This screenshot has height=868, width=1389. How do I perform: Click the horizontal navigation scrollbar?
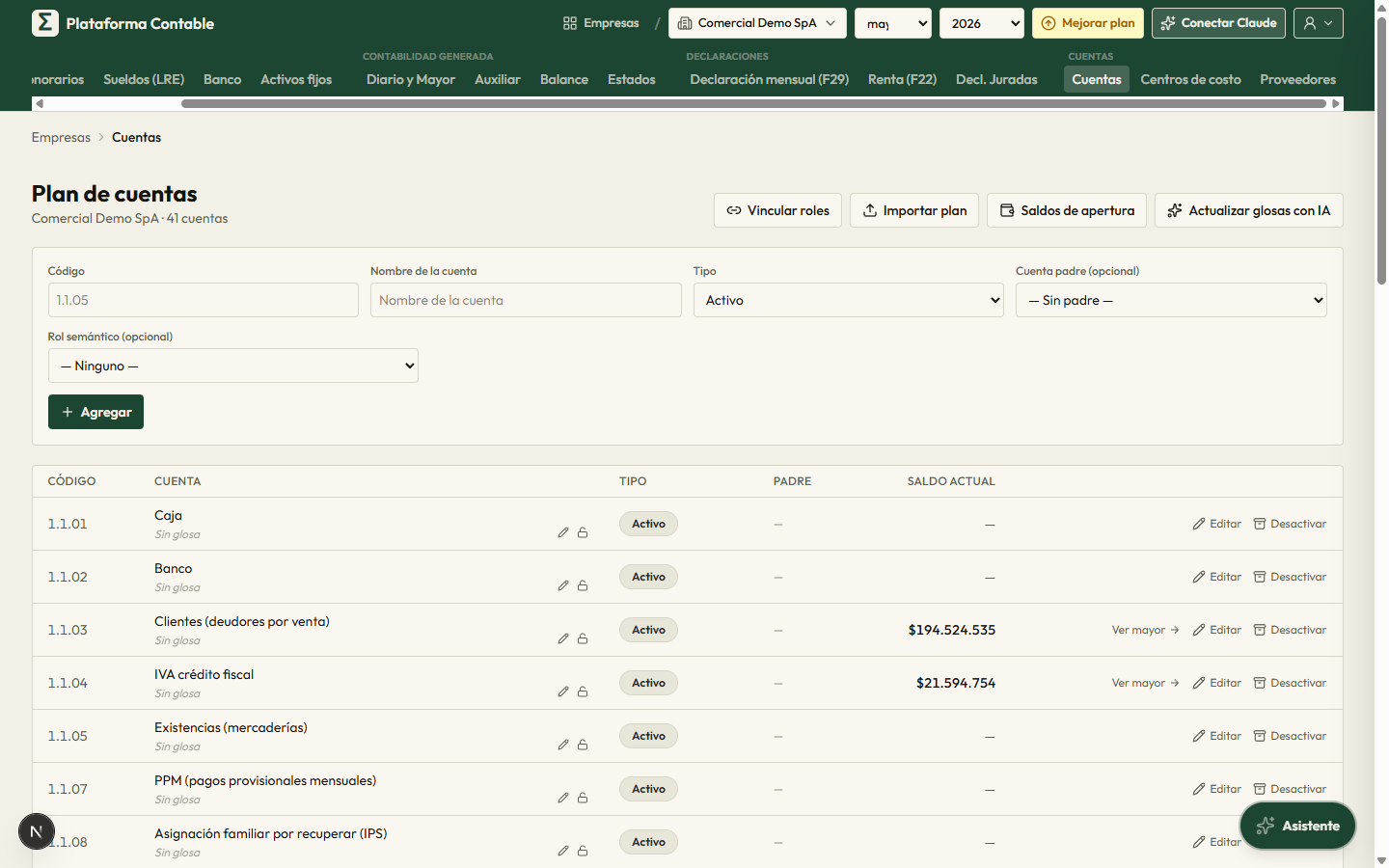[x=753, y=103]
